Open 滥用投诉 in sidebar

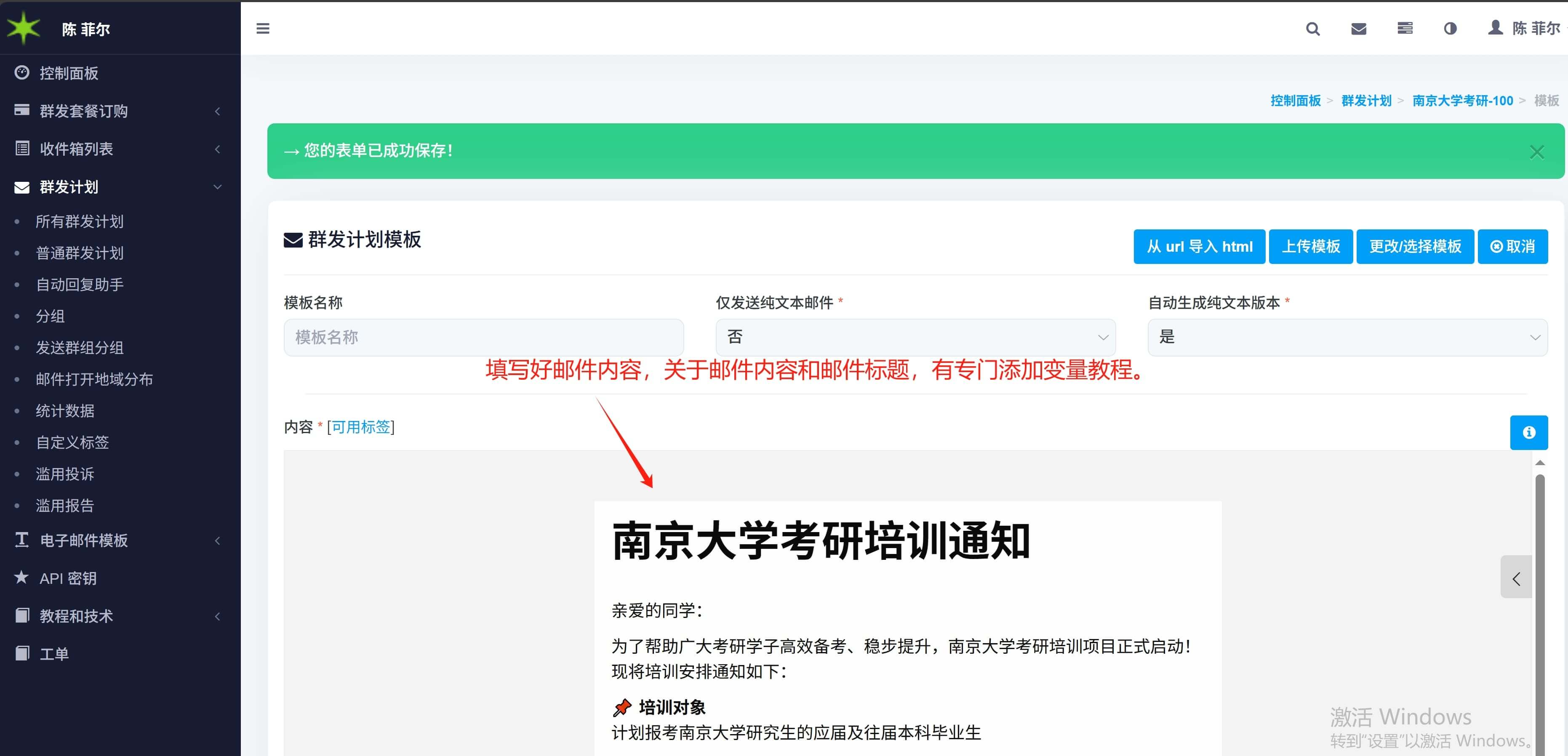(x=65, y=474)
